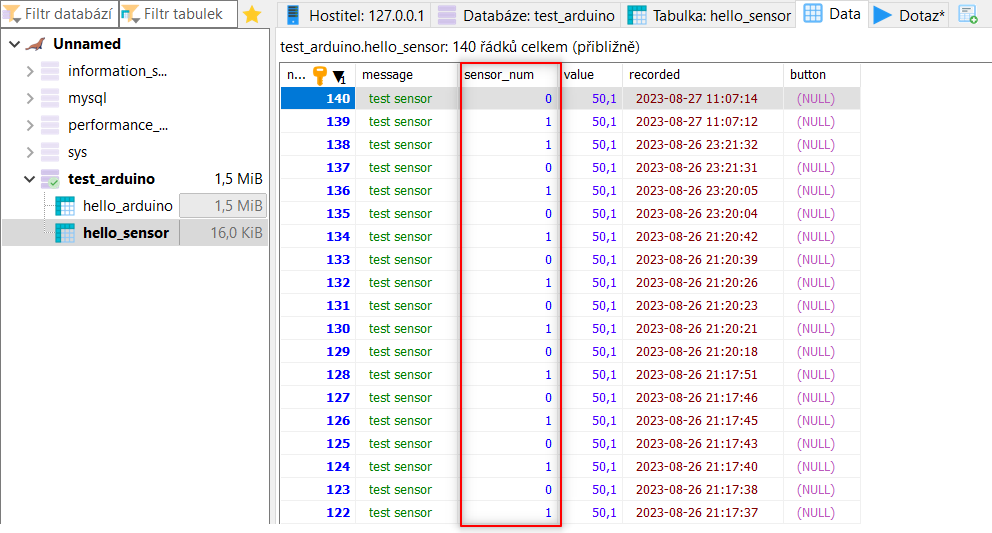Click the Unnamed session server icon

[36, 44]
